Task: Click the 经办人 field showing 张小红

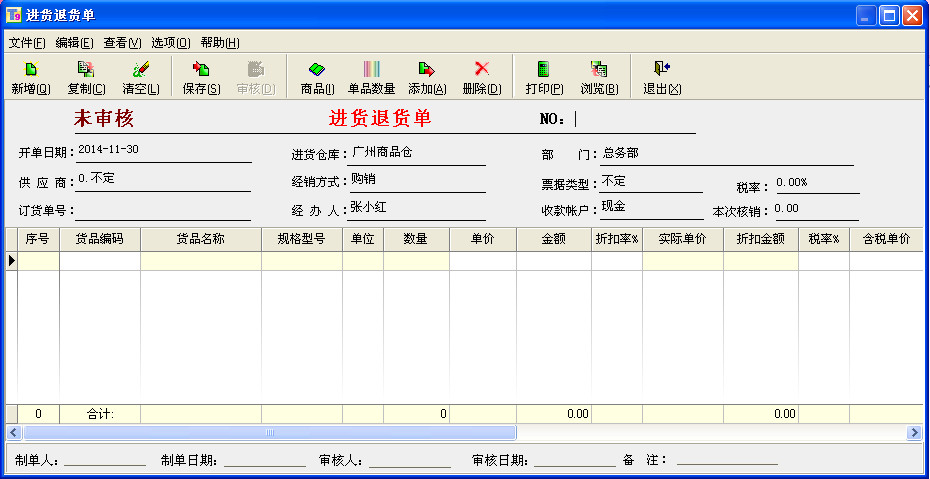Action: point(418,209)
